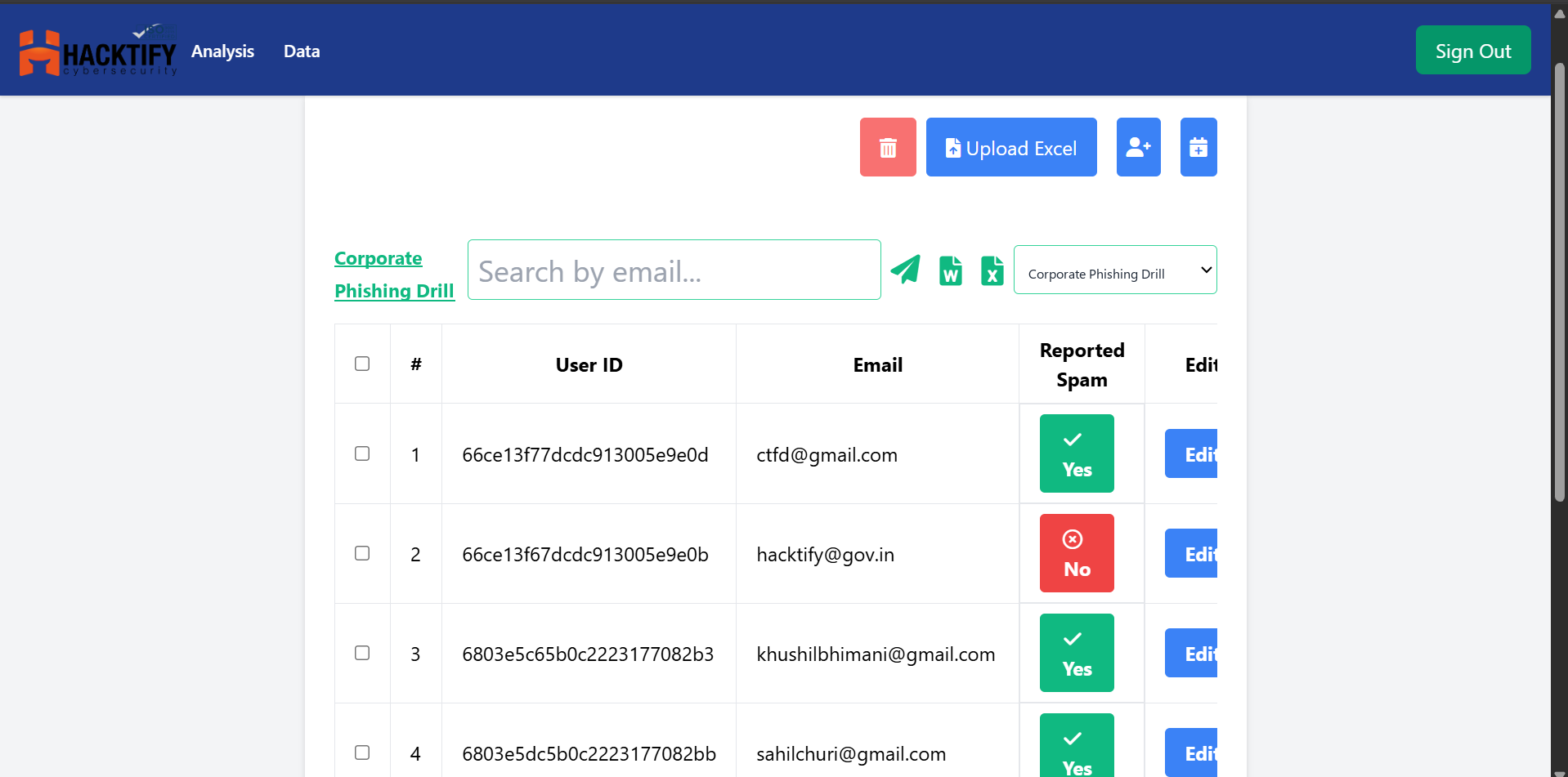
Task: Click Edit for hacktify@gov.in
Action: pos(1191,553)
